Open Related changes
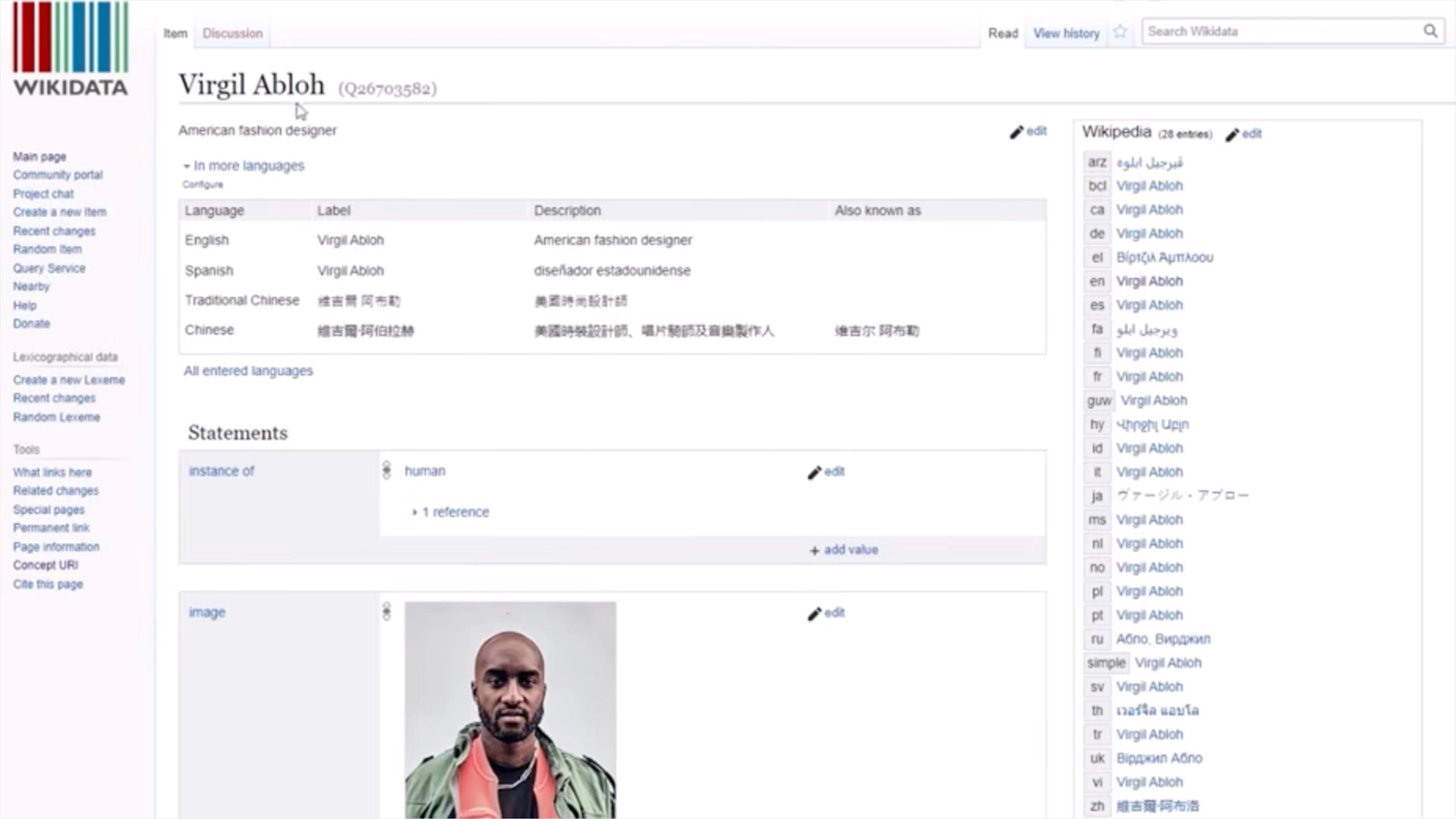 coord(55,491)
